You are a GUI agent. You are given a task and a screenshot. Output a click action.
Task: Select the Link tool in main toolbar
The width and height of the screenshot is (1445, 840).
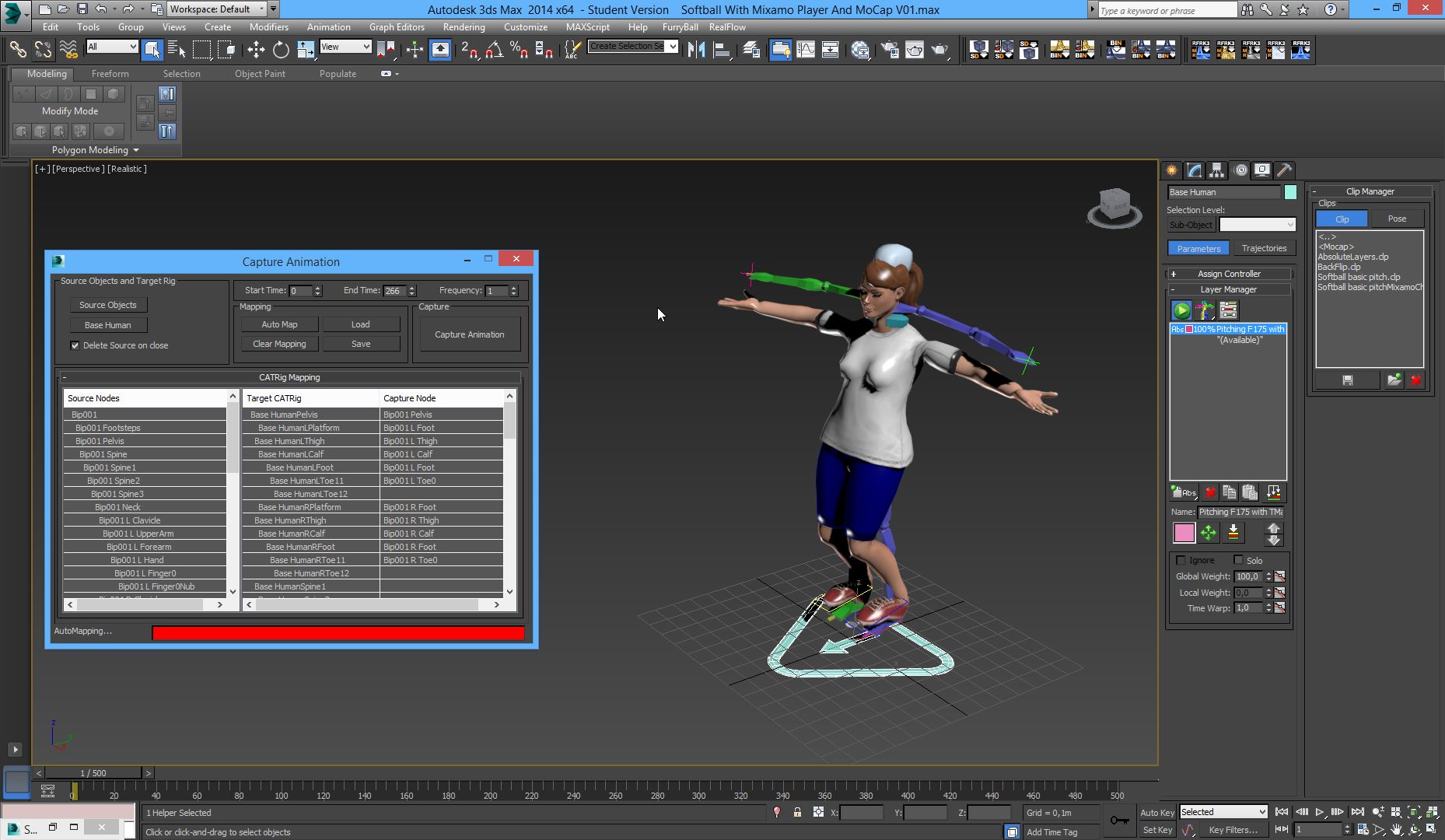coord(17,50)
